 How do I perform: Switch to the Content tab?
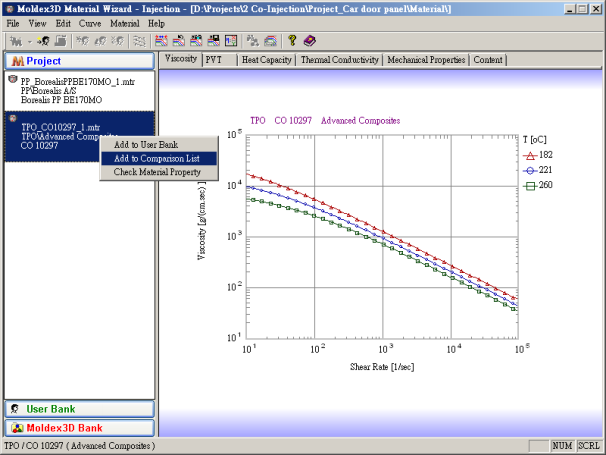[488, 60]
